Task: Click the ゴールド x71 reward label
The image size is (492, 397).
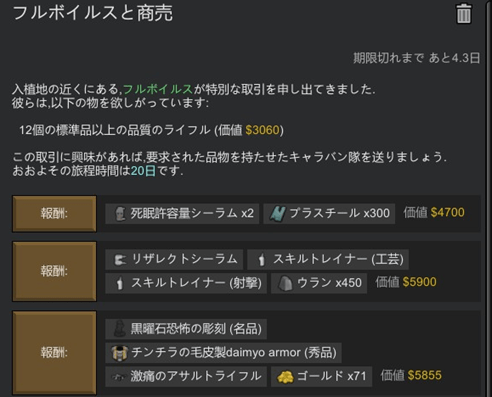Action: coord(332,376)
